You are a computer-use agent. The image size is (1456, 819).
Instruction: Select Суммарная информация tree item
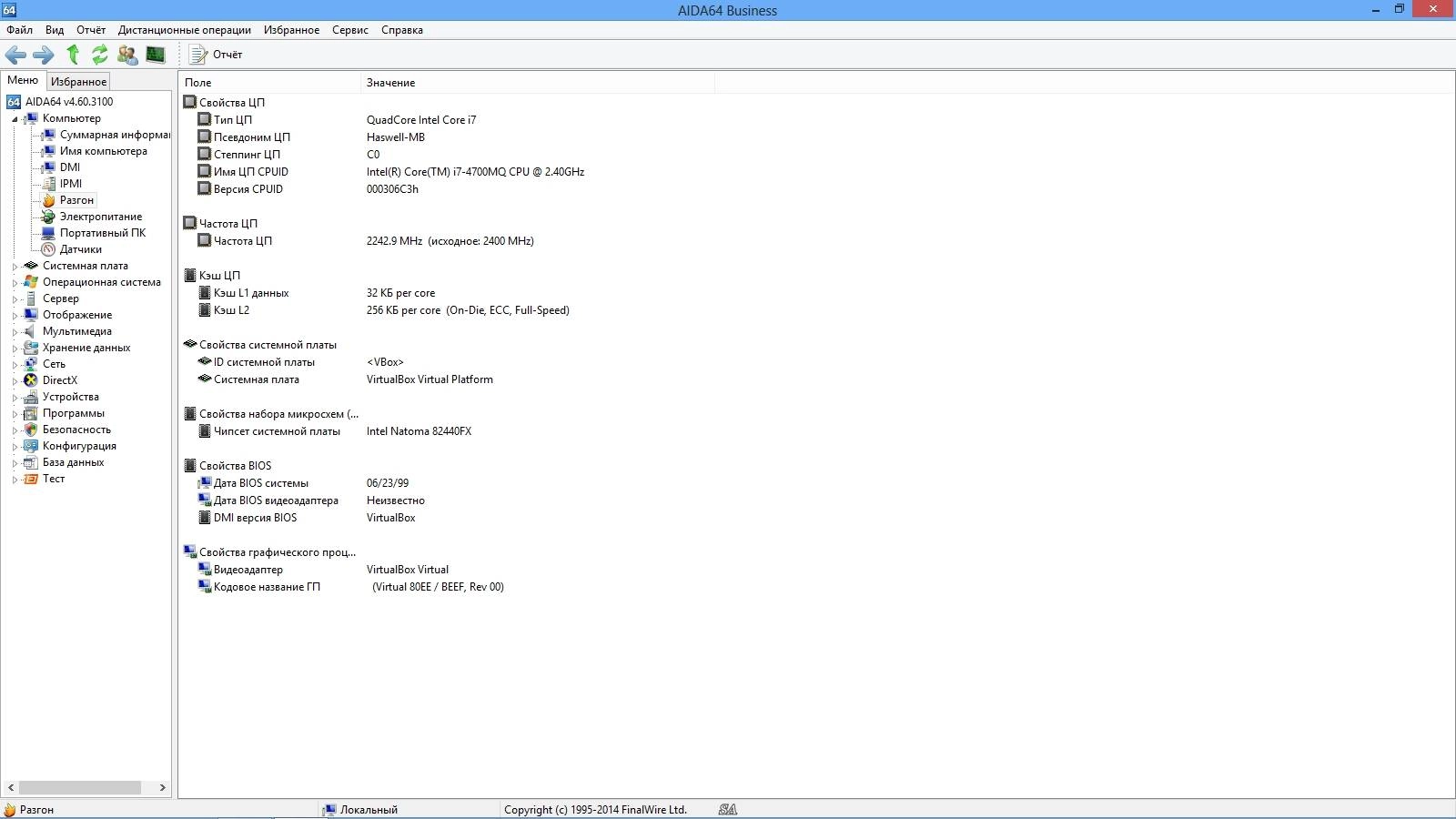115,135
